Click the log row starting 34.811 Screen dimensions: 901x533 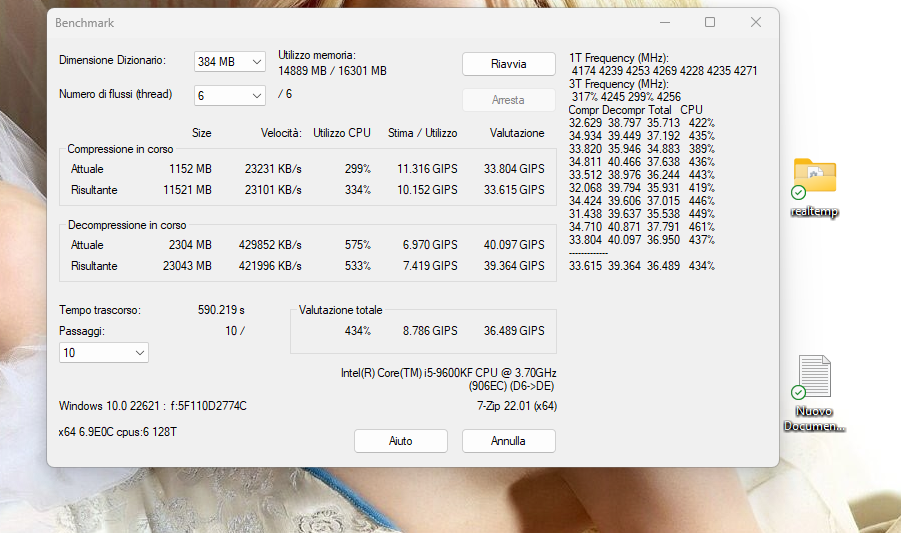[x=642, y=162]
